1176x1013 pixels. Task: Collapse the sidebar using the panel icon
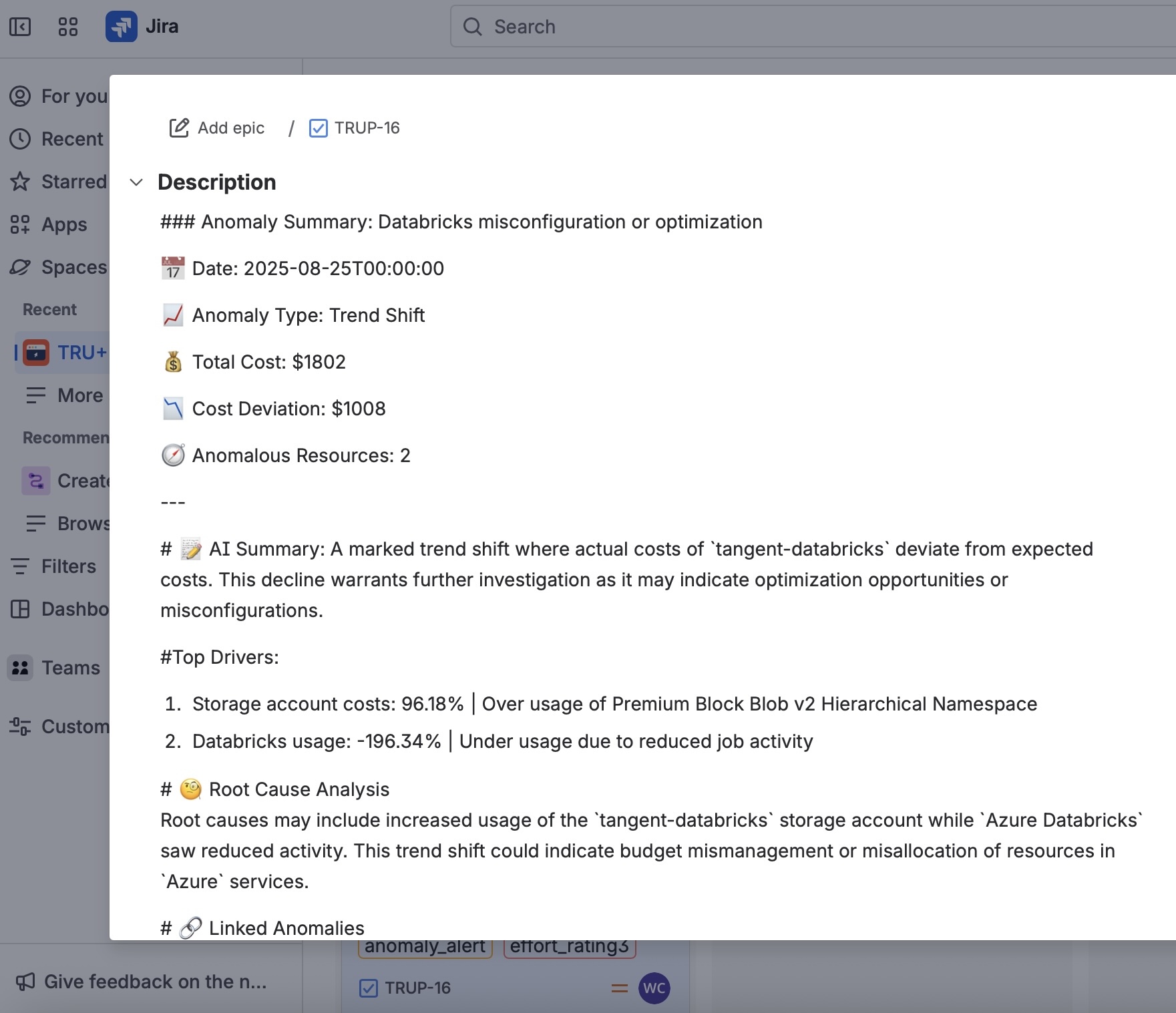pos(20,27)
